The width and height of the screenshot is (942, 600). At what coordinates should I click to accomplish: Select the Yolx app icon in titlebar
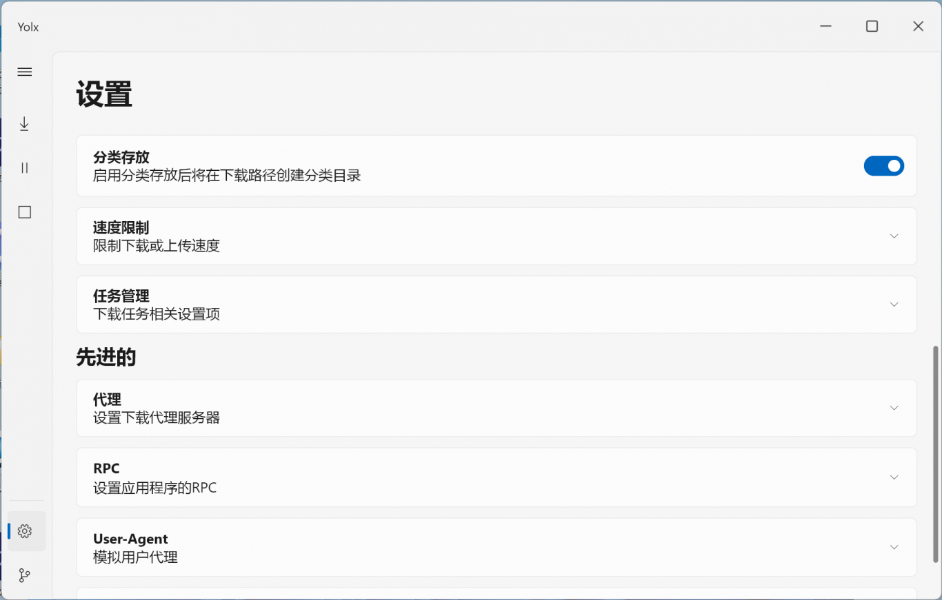[27, 26]
